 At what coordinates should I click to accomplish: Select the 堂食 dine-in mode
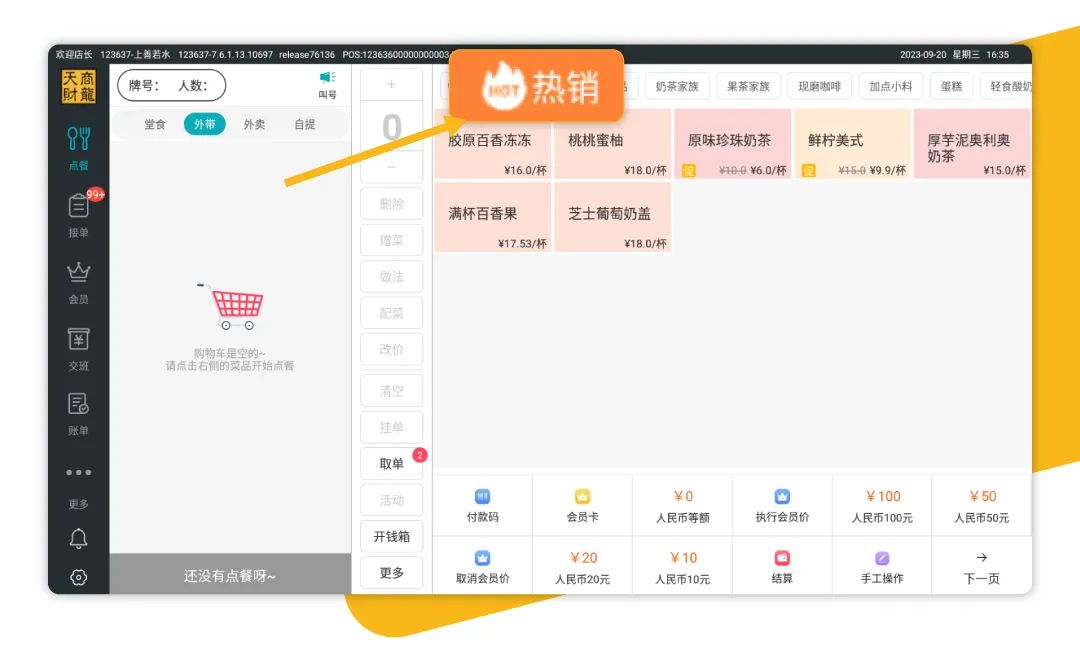pyautogui.click(x=154, y=124)
